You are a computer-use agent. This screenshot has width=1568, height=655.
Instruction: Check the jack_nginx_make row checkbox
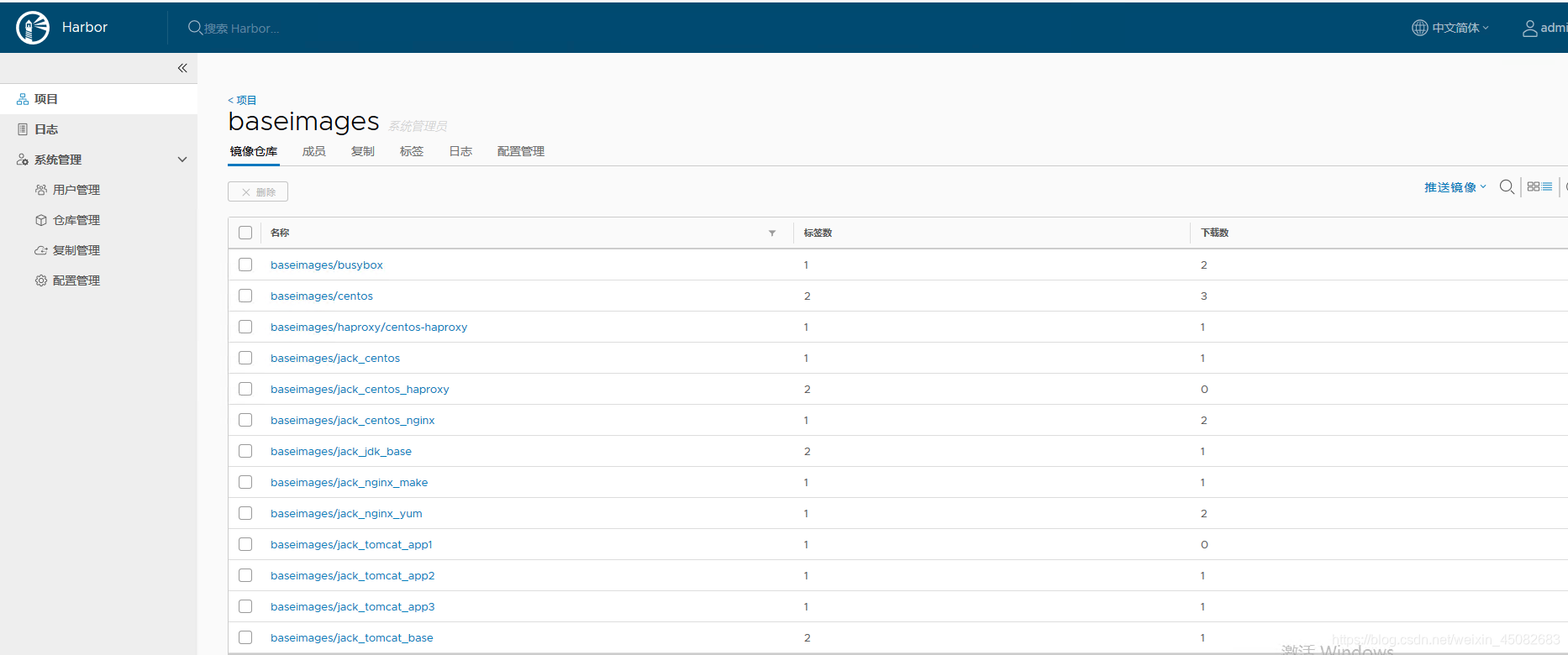(245, 482)
